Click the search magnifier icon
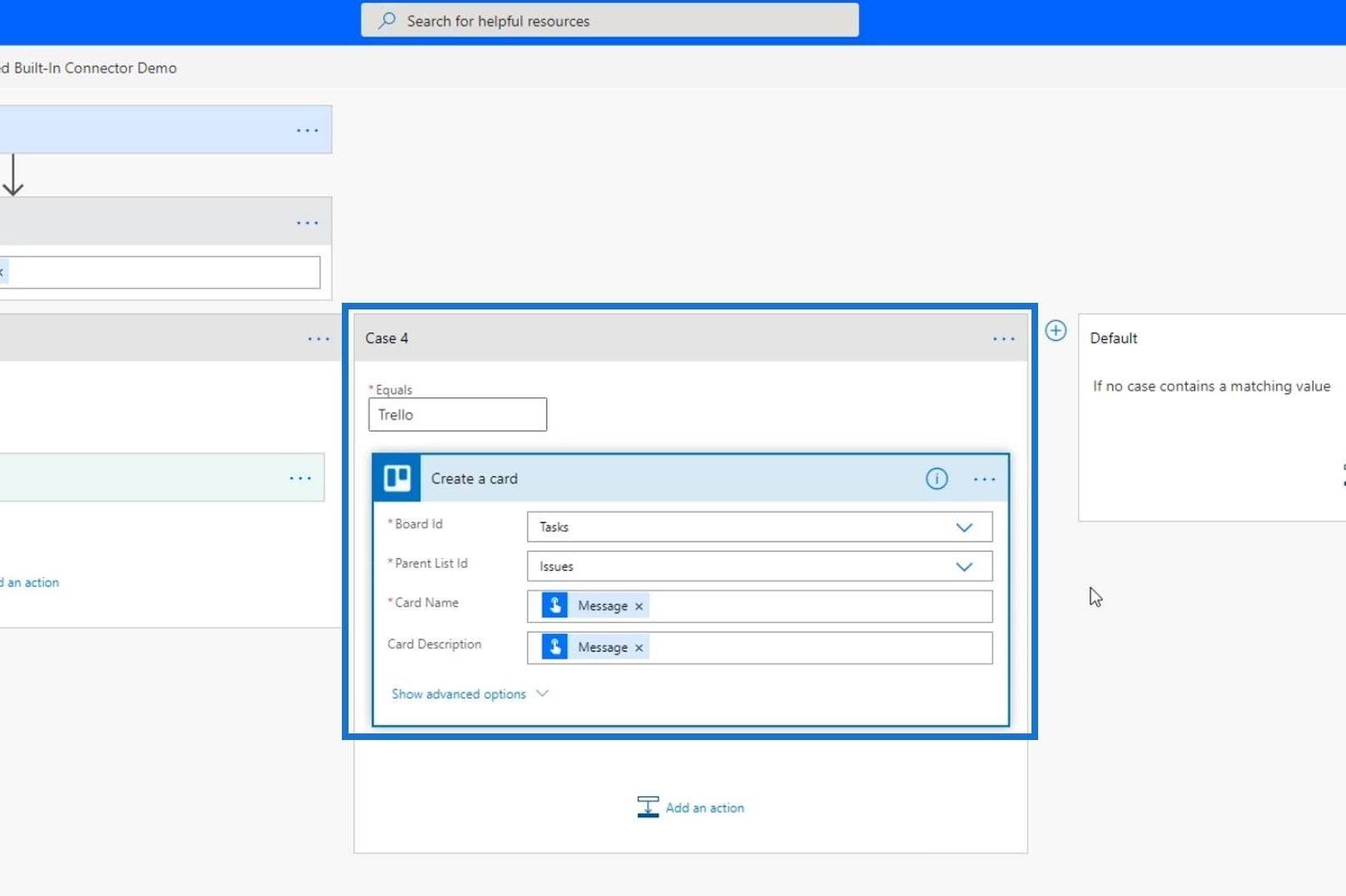The height and width of the screenshot is (896, 1346). [x=387, y=21]
